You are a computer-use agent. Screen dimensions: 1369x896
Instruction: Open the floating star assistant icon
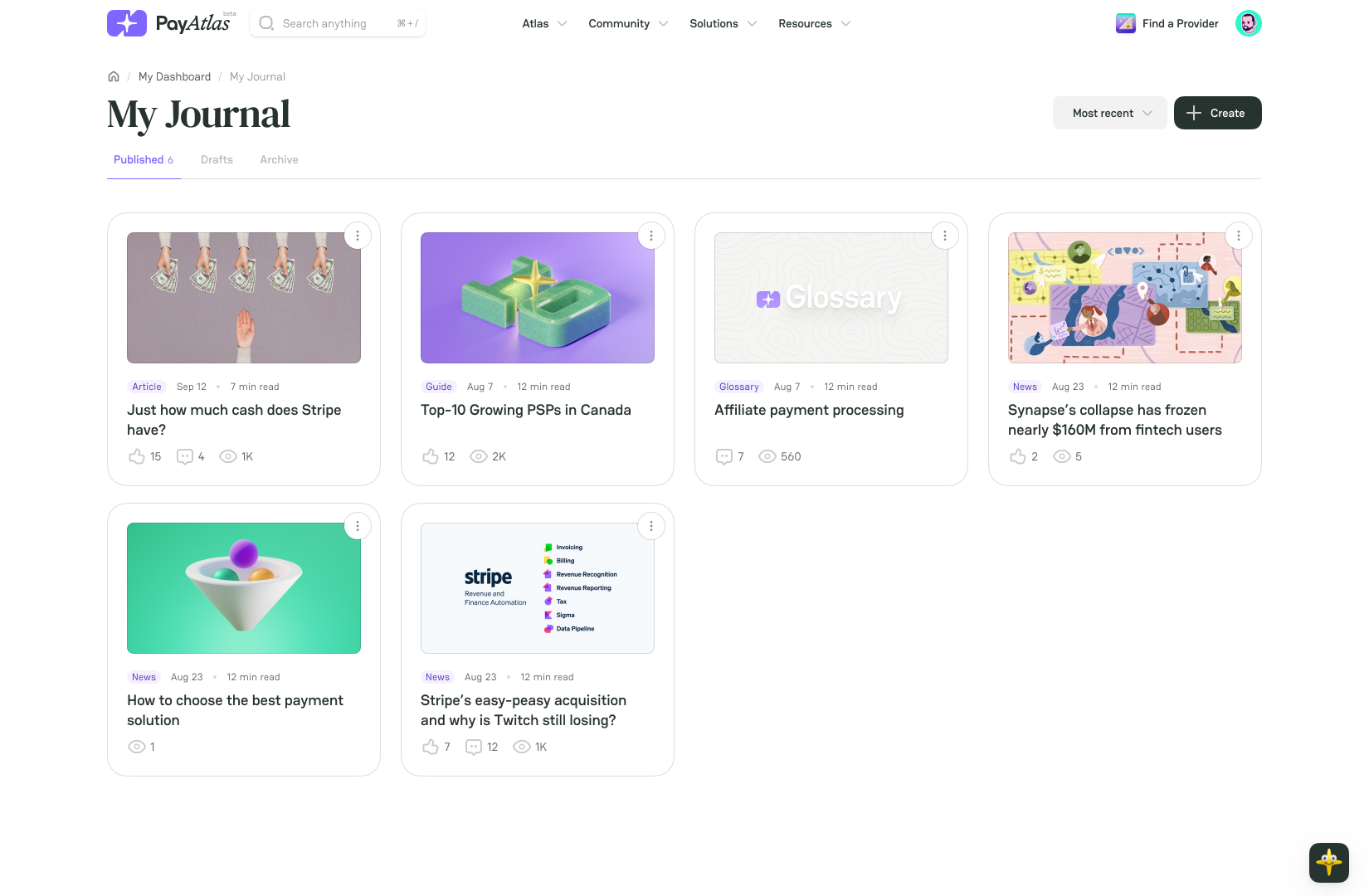point(1328,862)
